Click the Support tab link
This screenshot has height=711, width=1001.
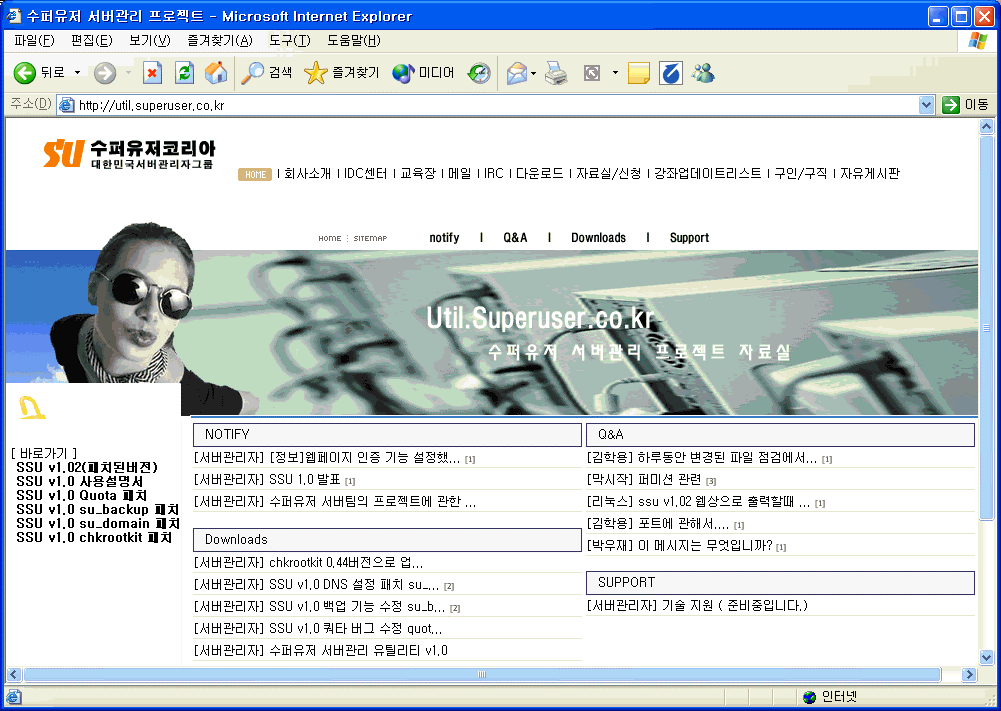click(x=689, y=237)
